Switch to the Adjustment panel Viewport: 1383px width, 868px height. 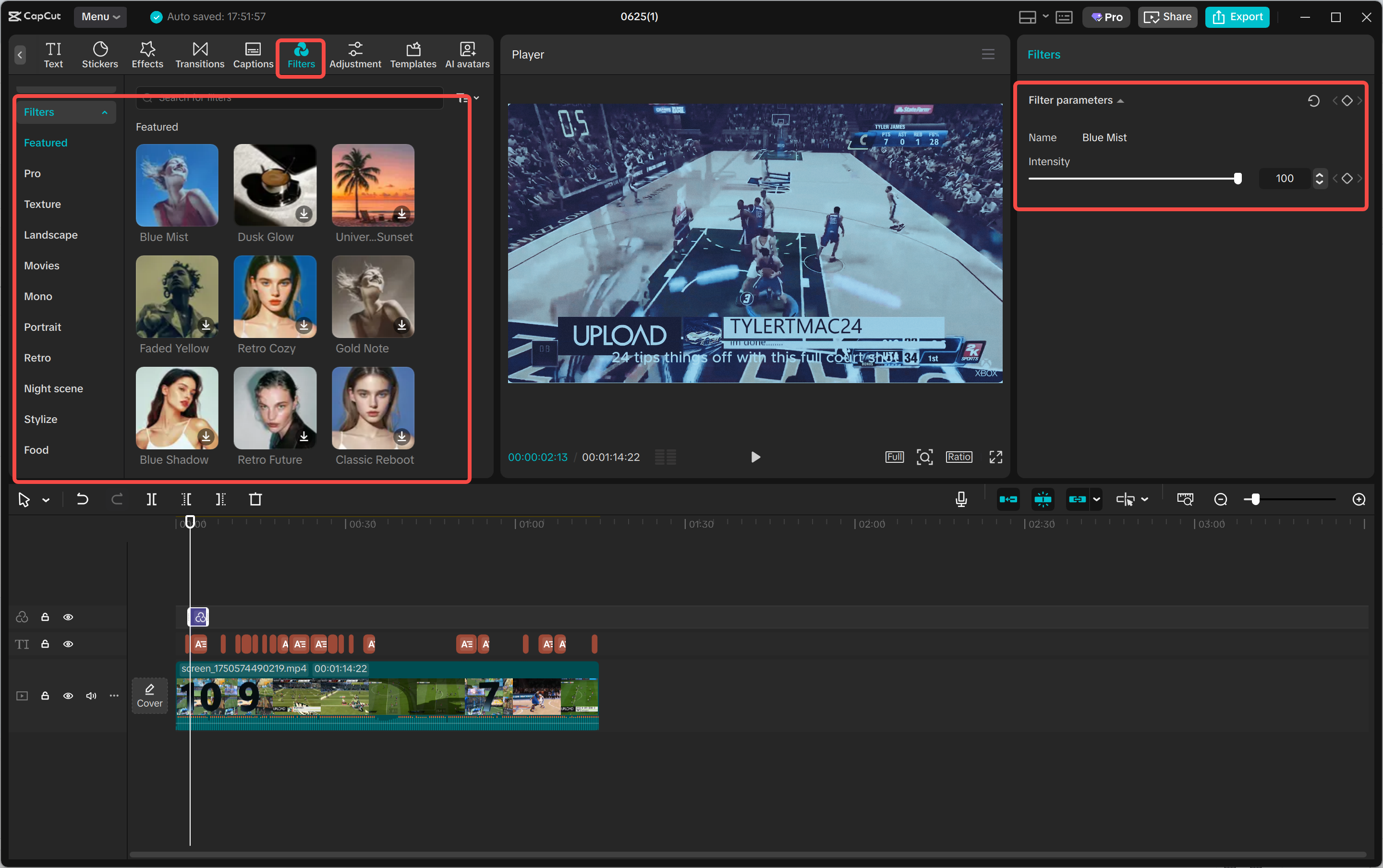click(x=355, y=55)
